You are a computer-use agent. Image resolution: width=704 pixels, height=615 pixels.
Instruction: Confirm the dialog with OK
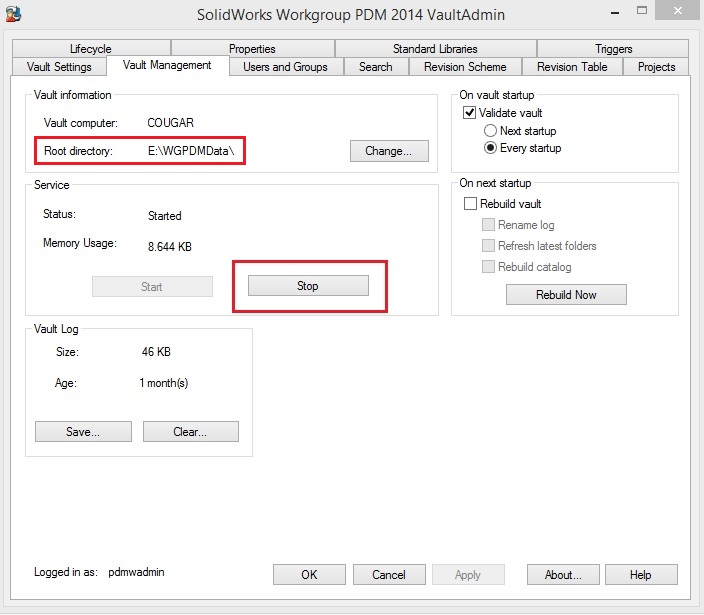click(x=309, y=575)
